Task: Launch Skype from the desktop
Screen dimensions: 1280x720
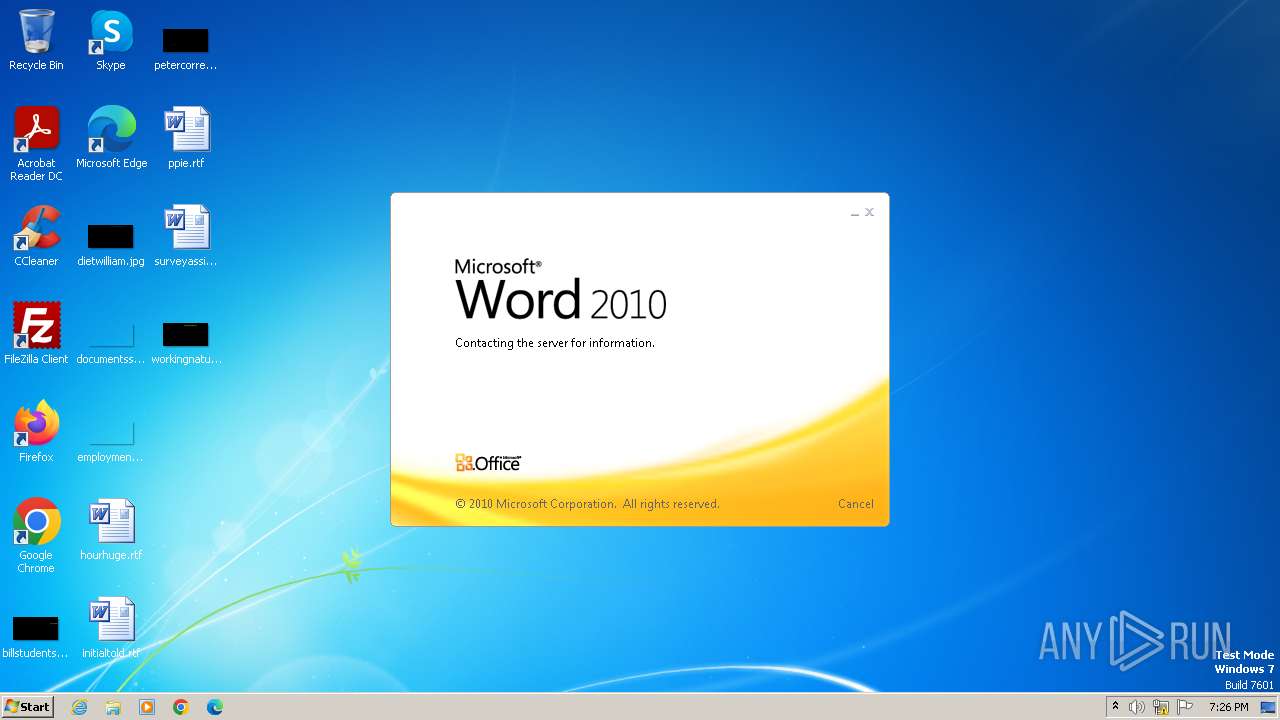Action: pyautogui.click(x=111, y=41)
